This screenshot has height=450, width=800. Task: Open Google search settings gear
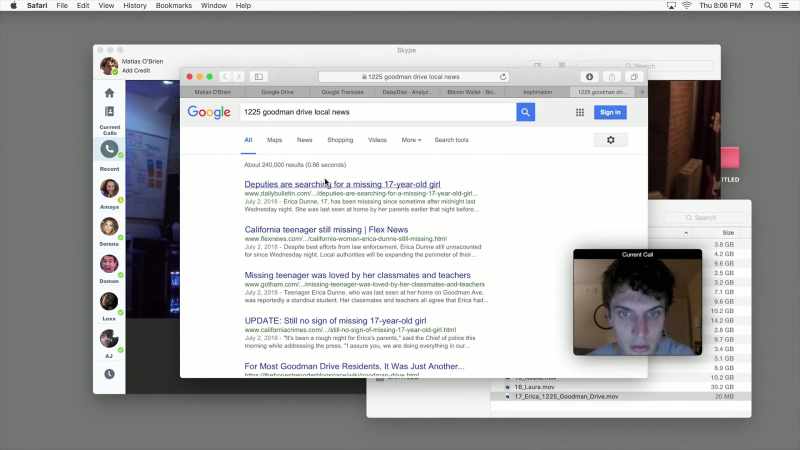point(611,140)
